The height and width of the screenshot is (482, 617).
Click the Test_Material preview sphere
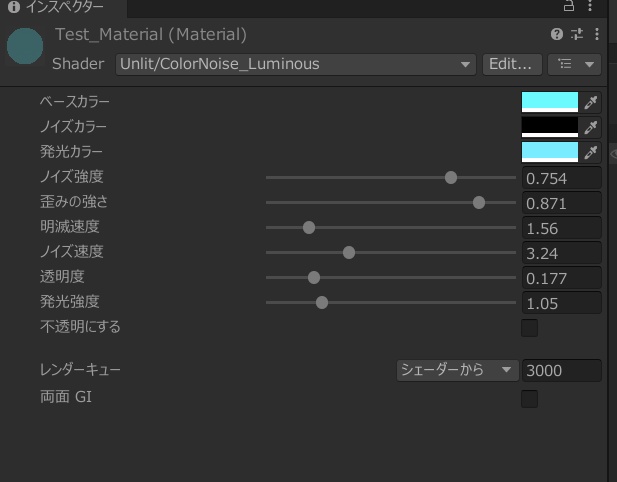25,46
